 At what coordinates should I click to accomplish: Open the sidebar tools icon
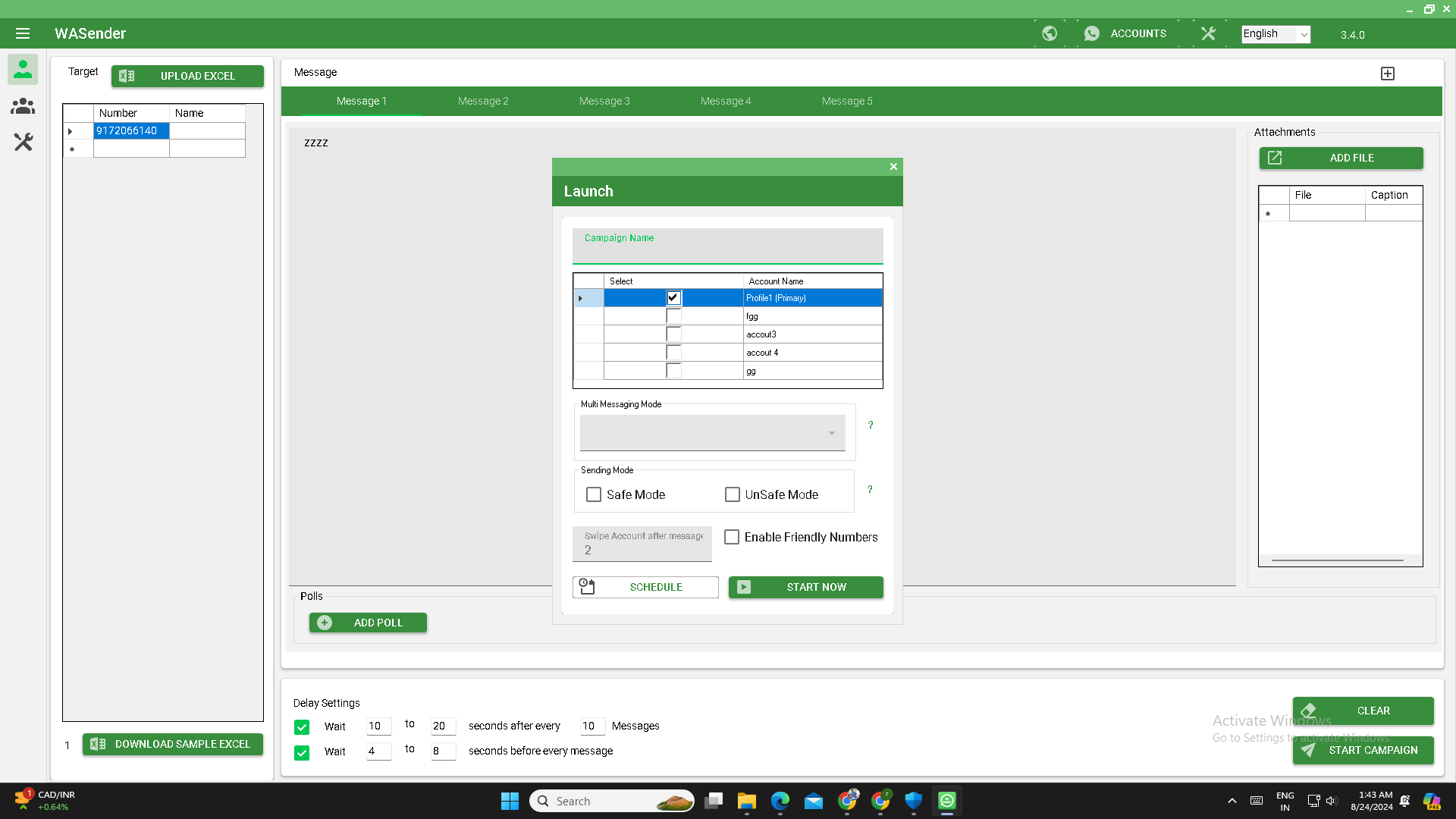click(x=23, y=142)
